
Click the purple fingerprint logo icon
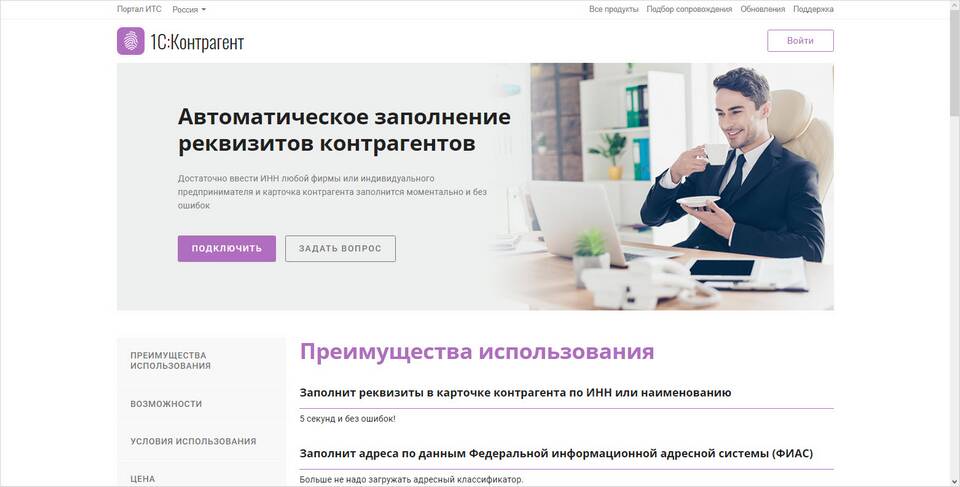pos(130,41)
